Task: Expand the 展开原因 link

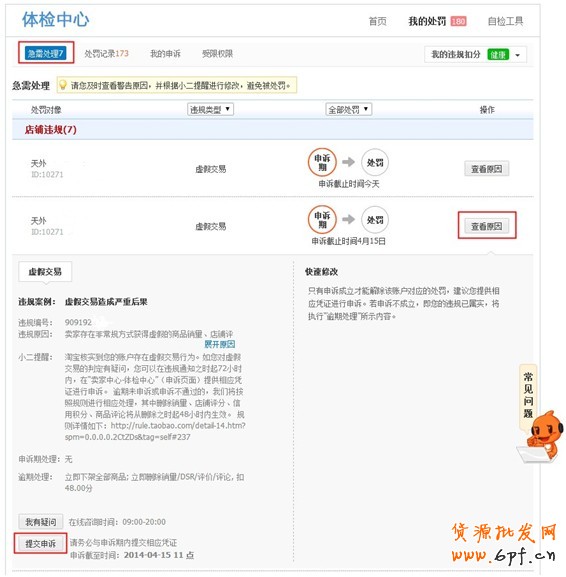Action: (220, 344)
